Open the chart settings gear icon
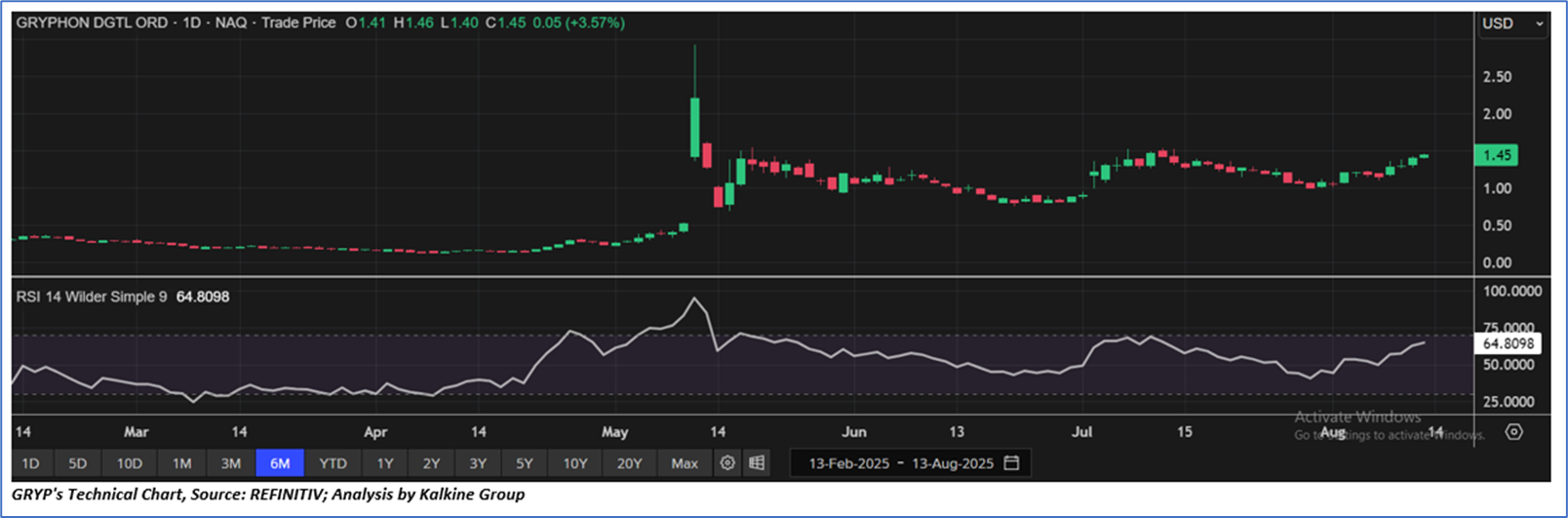 pos(727,463)
